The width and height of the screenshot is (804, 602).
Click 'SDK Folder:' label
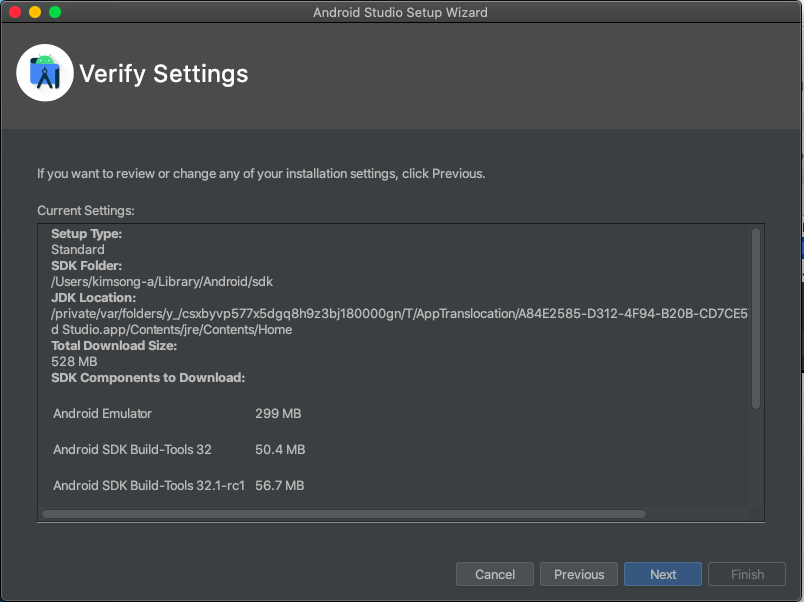tap(87, 266)
